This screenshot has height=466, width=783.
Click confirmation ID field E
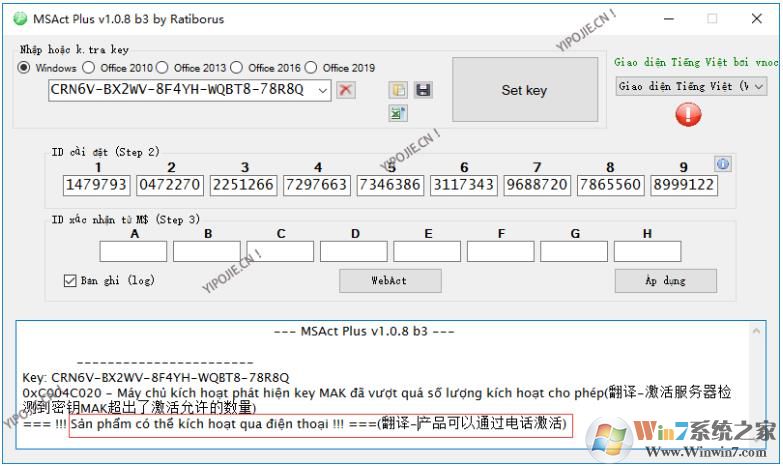point(427,252)
